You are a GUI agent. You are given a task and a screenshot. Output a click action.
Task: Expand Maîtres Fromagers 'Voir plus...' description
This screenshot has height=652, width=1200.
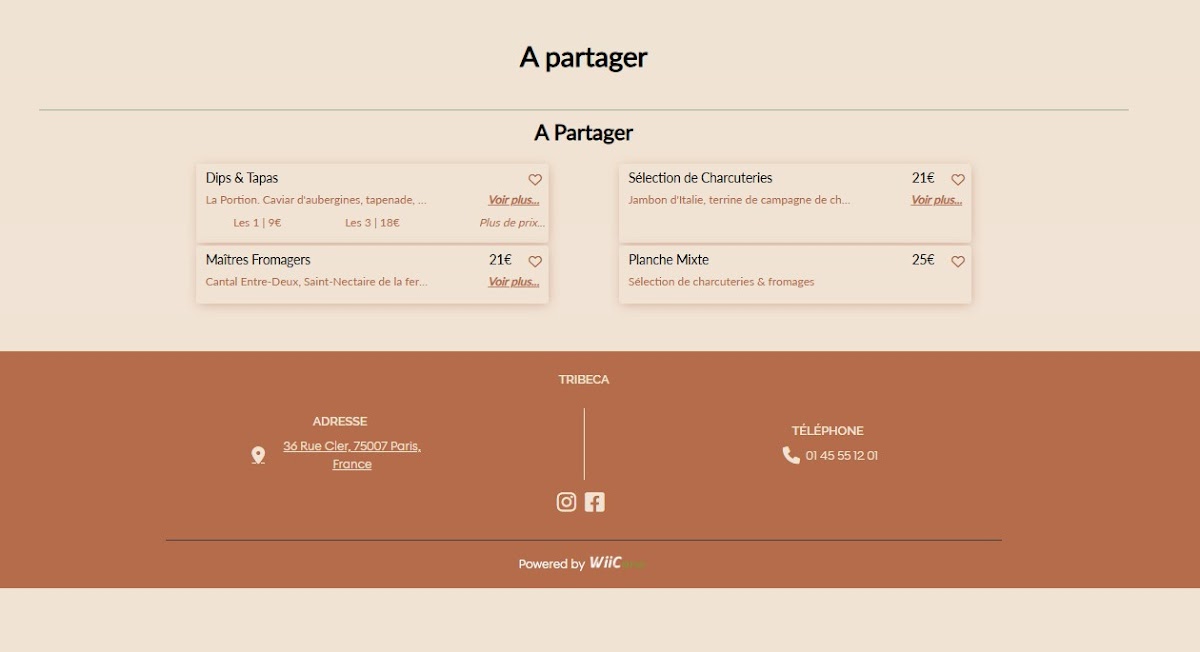click(x=514, y=282)
